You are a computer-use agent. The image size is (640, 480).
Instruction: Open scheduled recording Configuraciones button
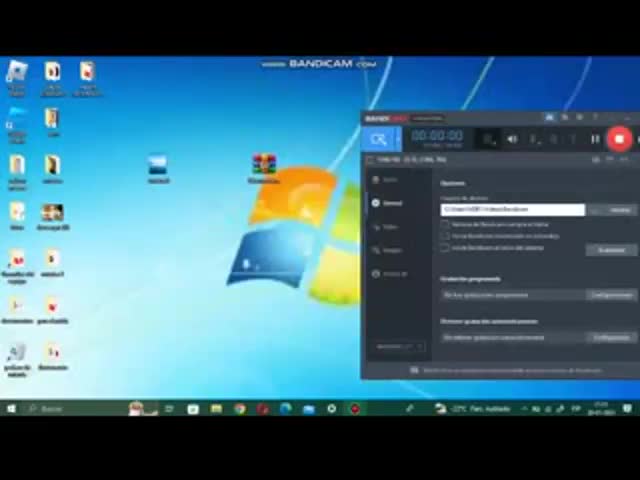tap(610, 295)
